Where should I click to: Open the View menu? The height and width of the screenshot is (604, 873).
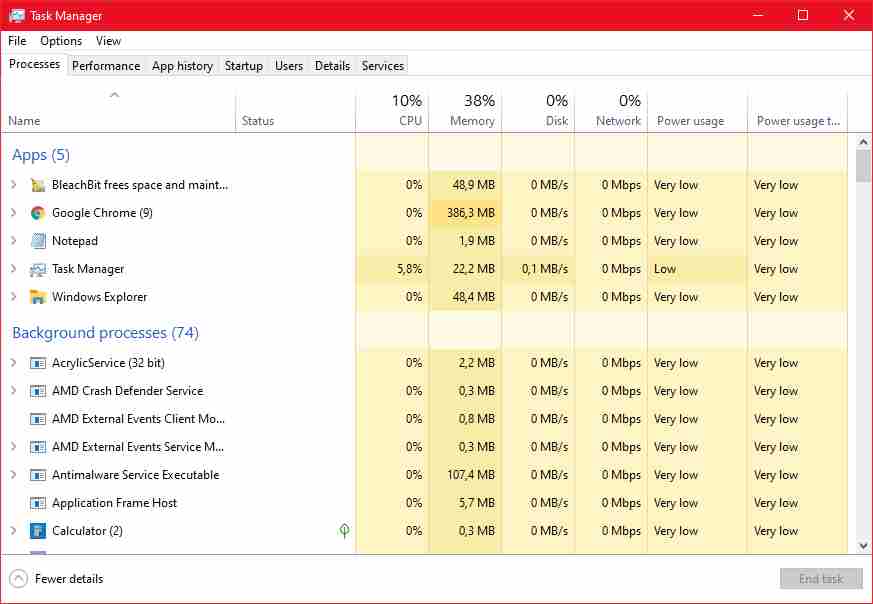pyautogui.click(x=108, y=41)
